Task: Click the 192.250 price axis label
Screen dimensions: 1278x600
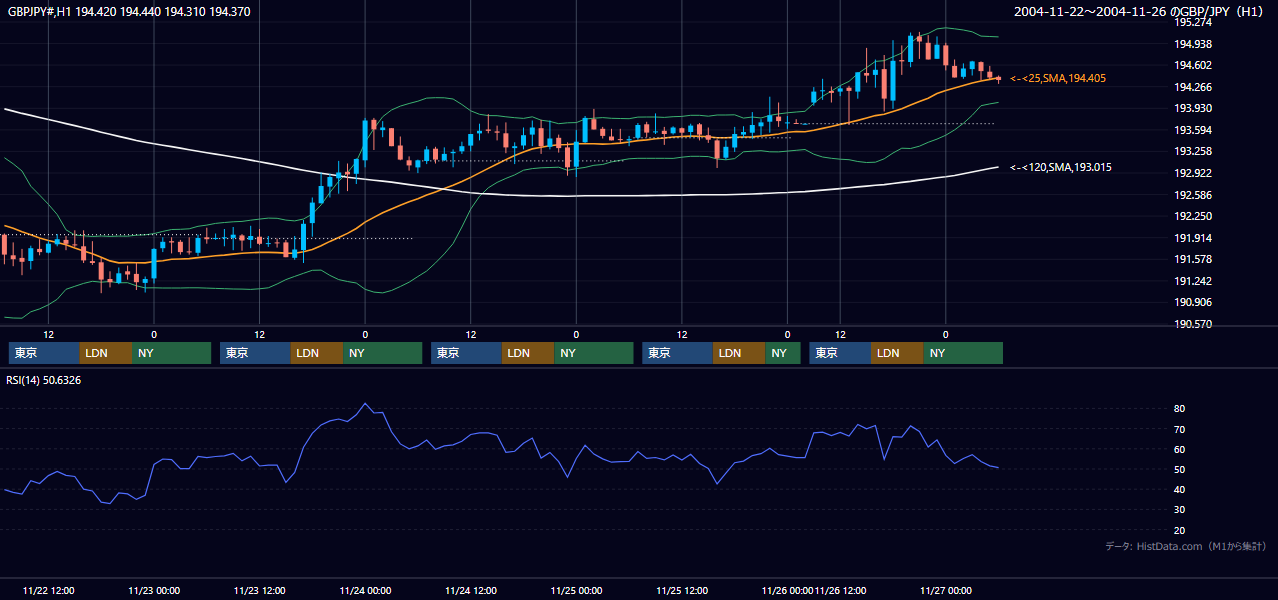Action: pos(1194,216)
